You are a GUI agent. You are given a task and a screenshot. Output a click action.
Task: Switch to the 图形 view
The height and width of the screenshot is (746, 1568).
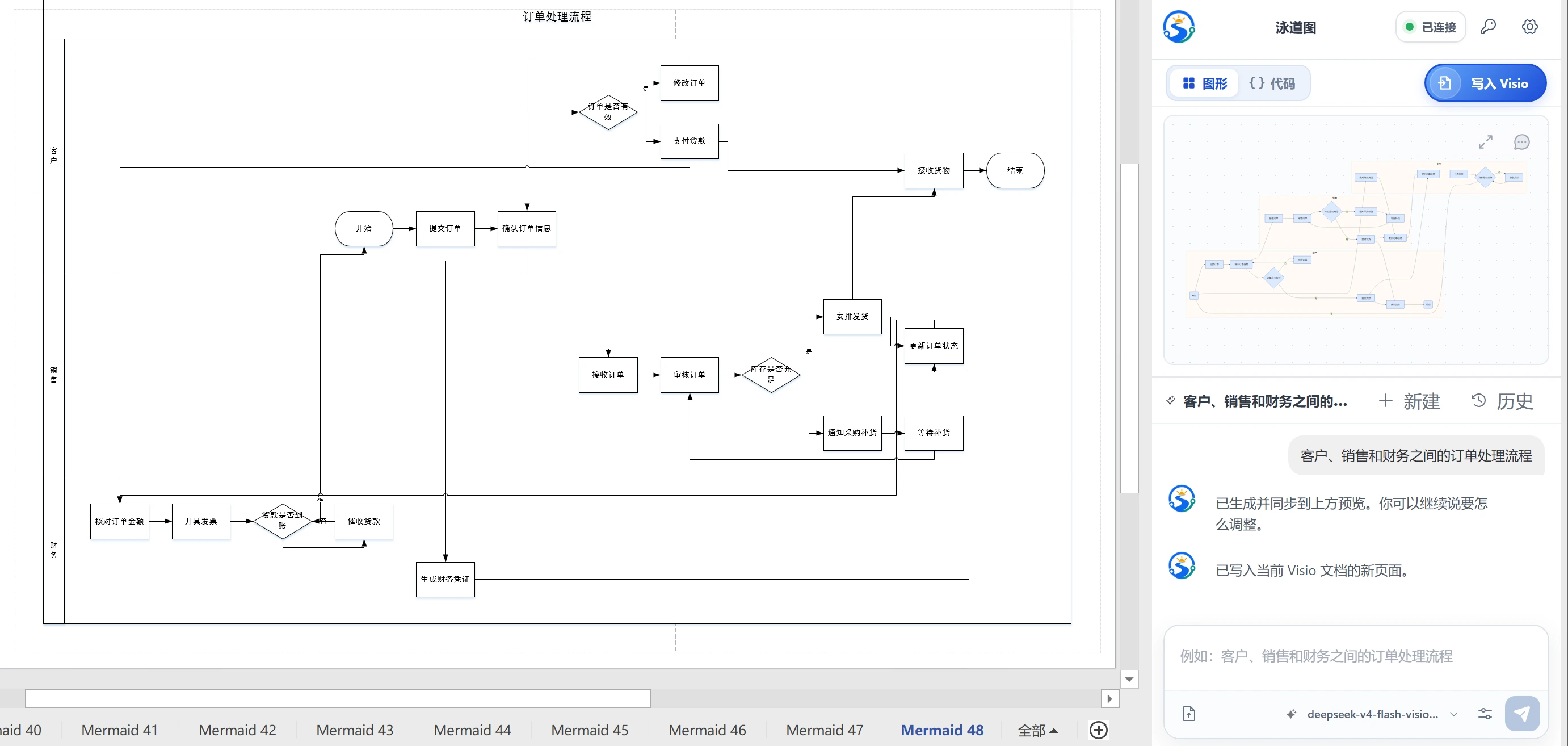coord(1205,83)
